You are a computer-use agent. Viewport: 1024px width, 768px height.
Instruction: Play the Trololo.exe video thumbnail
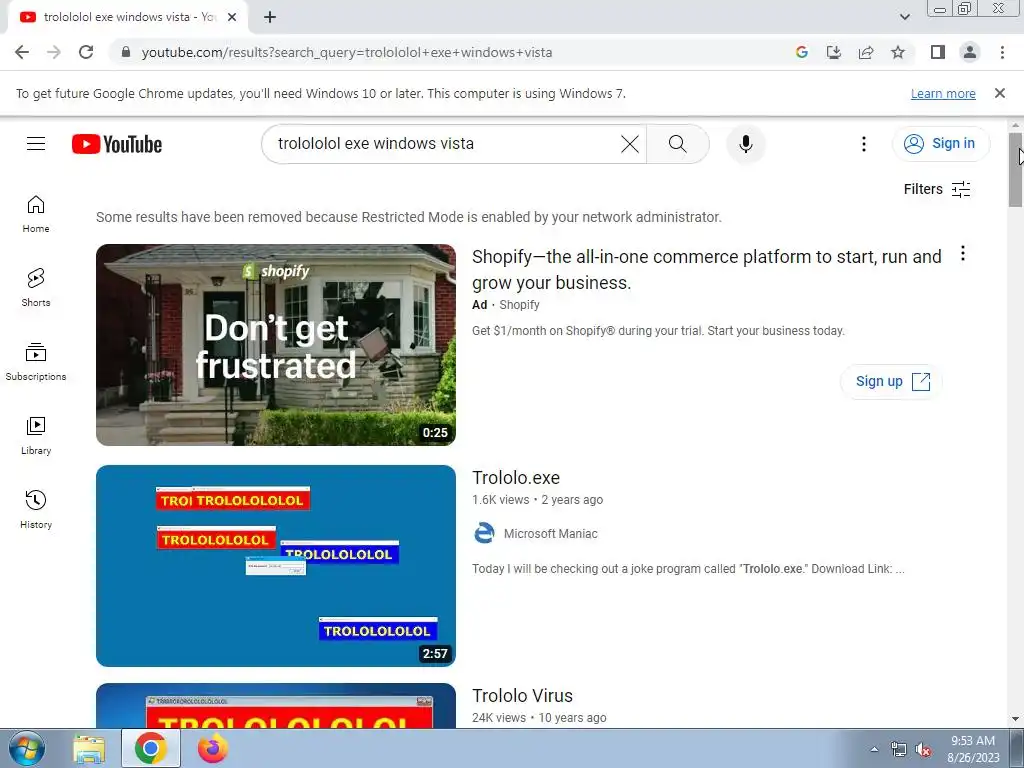276,566
